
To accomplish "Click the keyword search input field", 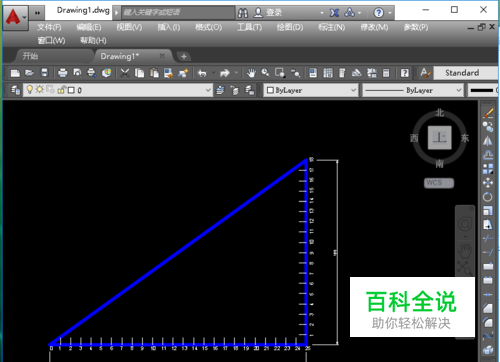I will (178, 13).
